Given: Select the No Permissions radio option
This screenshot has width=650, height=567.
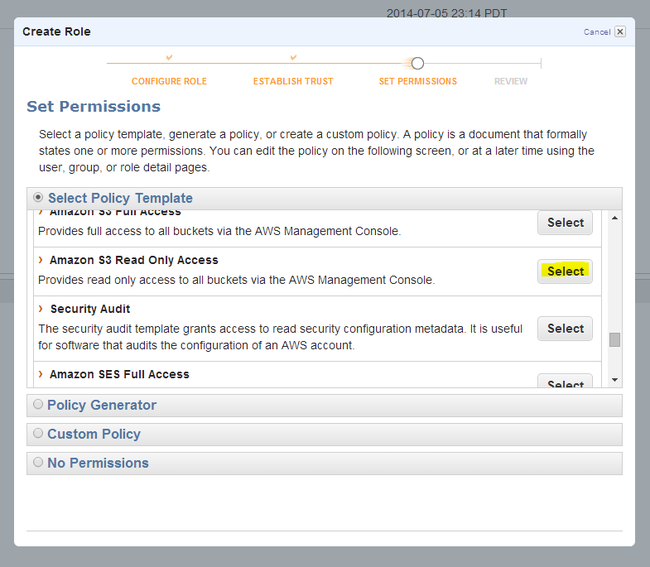Looking at the screenshot, I should [x=38, y=463].
